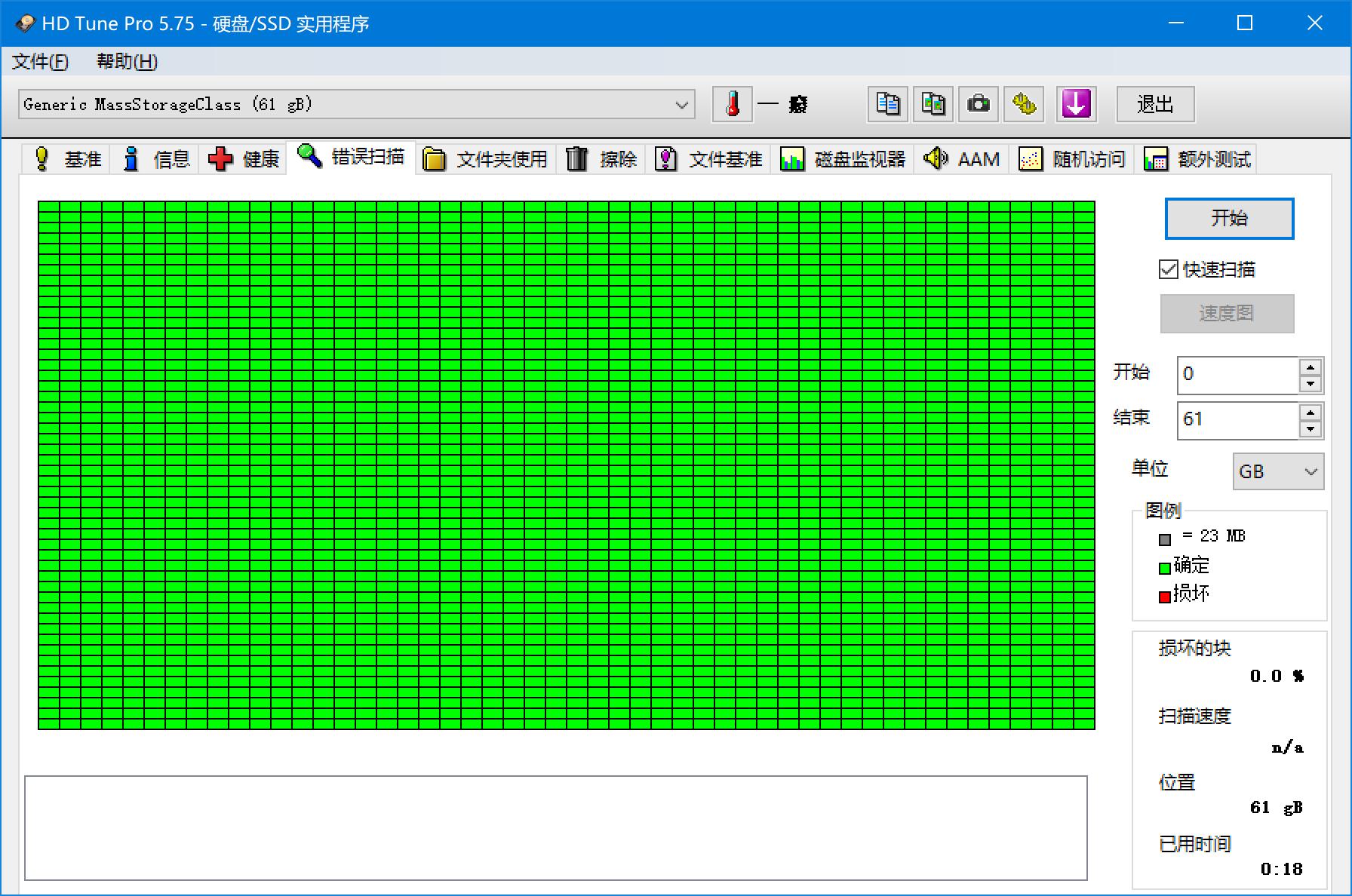This screenshot has height=896, width=1352.
Task: Toggle the 快速扫描 checkbox
Action: click(1169, 269)
